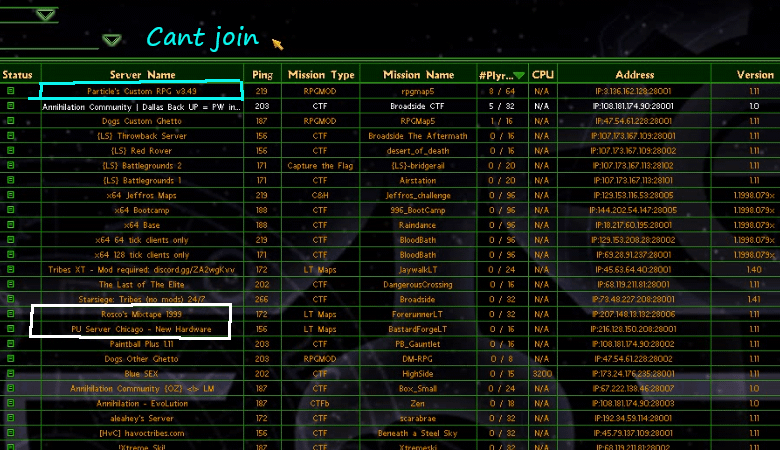Click status icon for Rosco's Mixtape 1999

tap(10, 314)
